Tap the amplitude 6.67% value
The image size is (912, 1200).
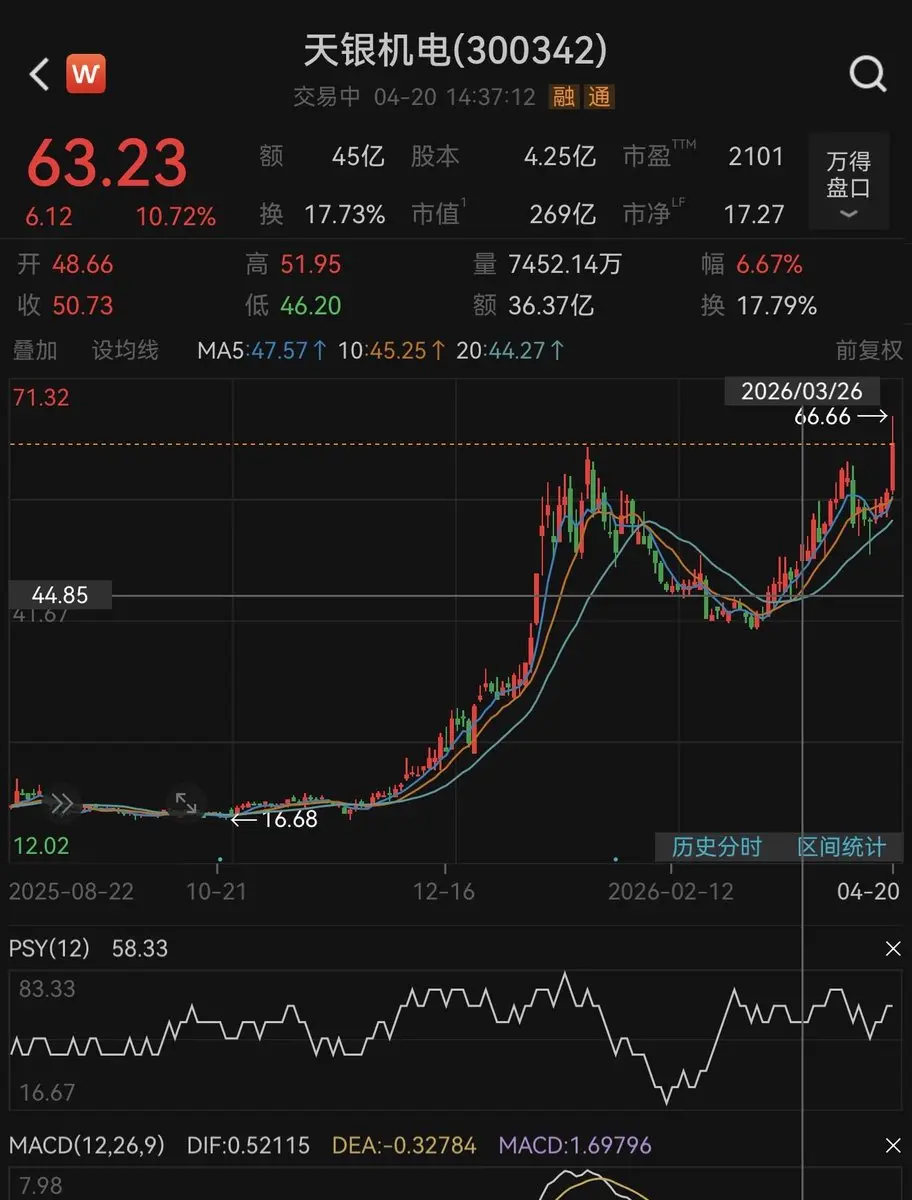tap(769, 265)
